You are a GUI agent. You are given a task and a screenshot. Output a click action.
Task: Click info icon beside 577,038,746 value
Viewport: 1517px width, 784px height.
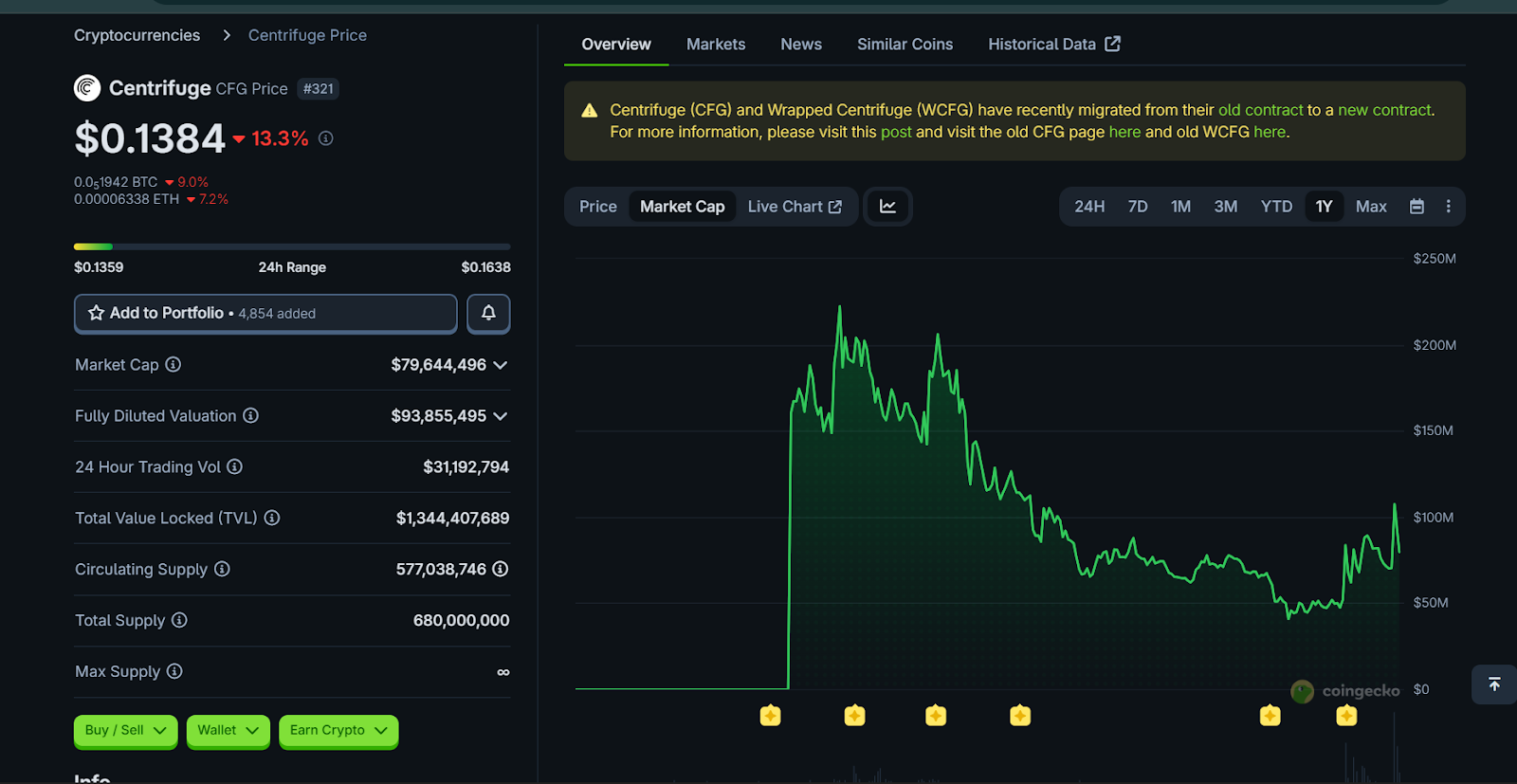(501, 569)
